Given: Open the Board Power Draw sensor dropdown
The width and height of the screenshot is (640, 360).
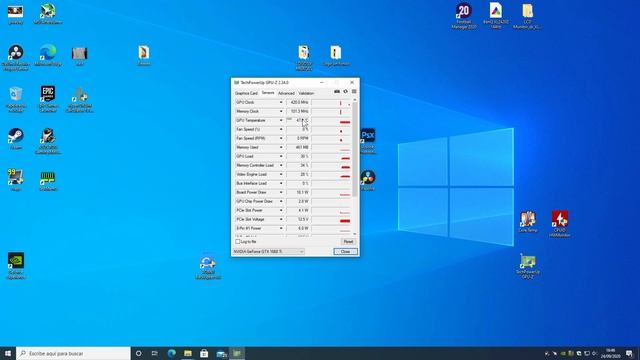Looking at the screenshot, I should click(x=281, y=192).
